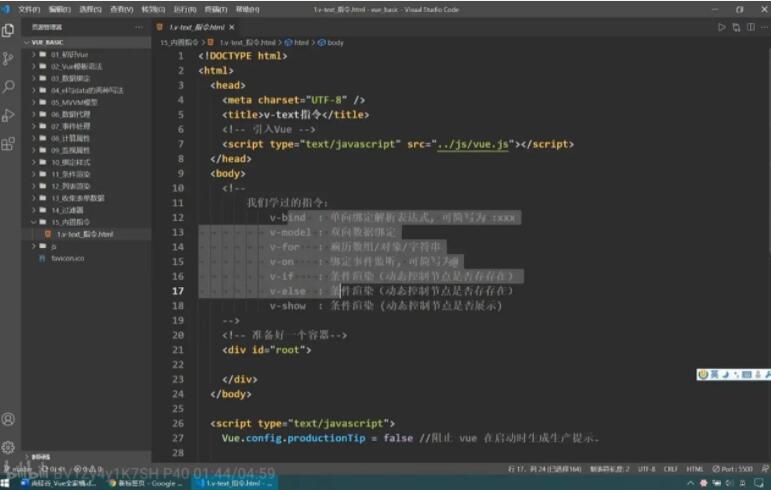Click the run file play icon
Image resolution: width=771 pixels, height=490 pixels.
pos(721,28)
